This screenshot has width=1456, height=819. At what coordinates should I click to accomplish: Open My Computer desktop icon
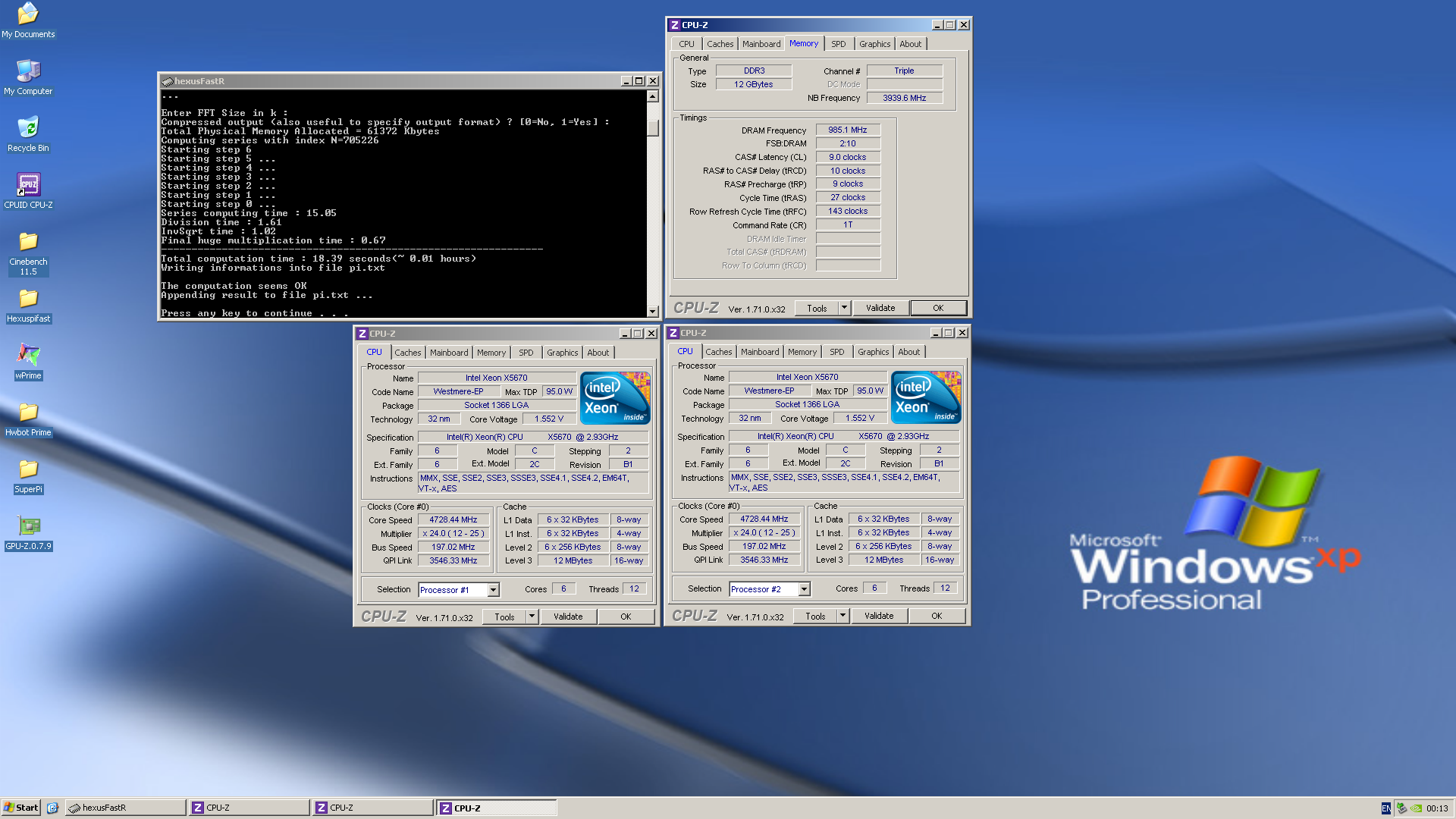[x=28, y=77]
